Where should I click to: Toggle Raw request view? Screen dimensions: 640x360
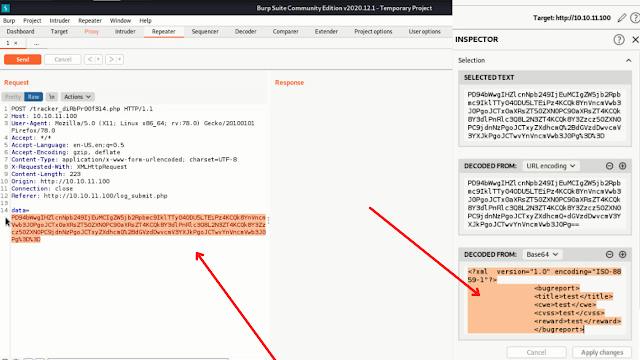pyautogui.click(x=33, y=97)
